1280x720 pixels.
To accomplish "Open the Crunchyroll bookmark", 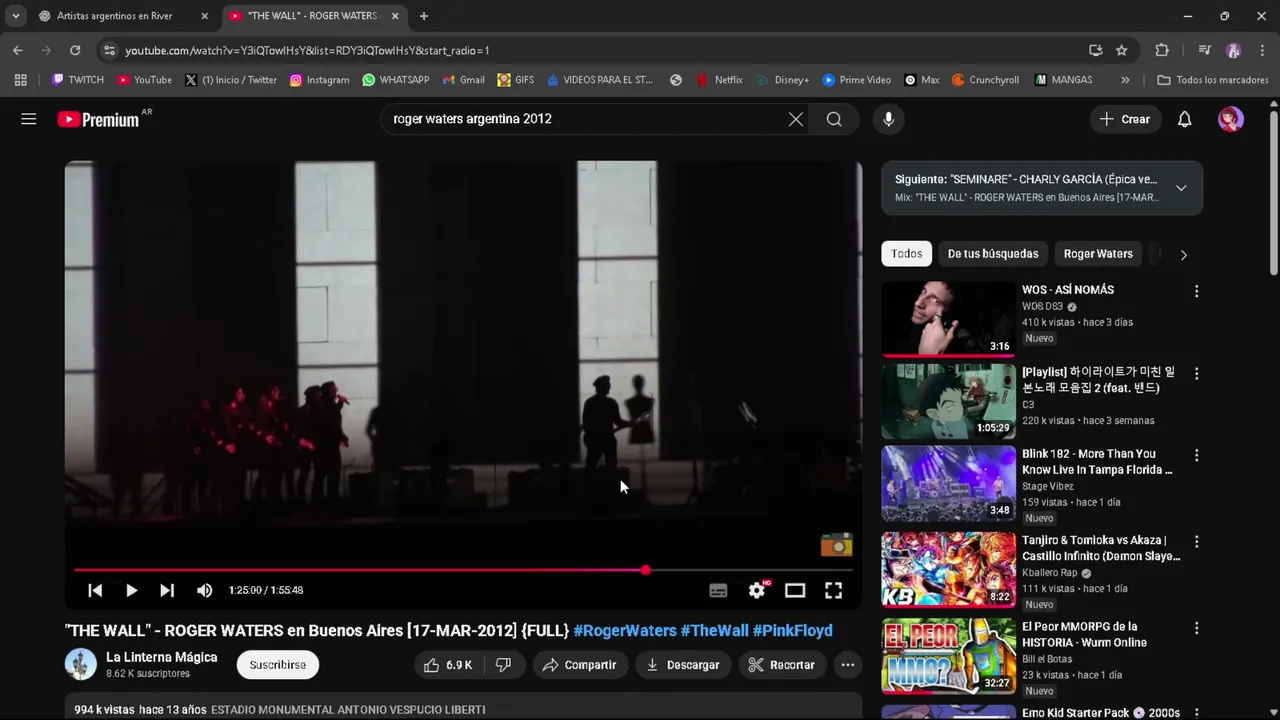I will coord(985,80).
